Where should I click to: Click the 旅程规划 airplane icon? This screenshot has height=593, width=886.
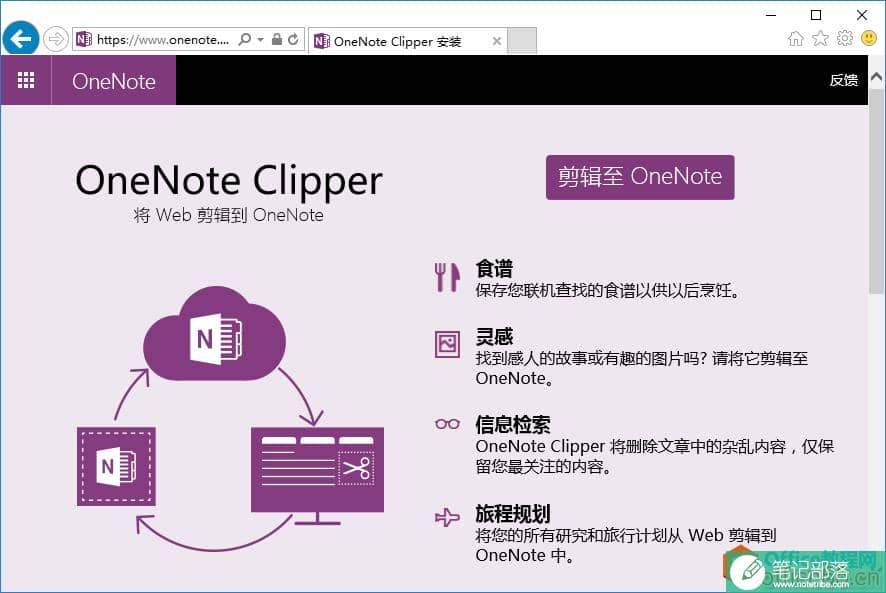click(x=448, y=516)
